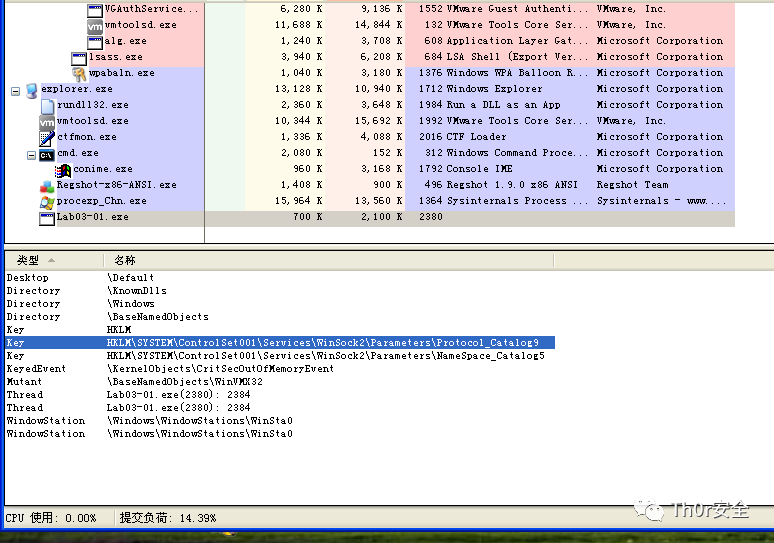Select the Regshot-x86-ANSI.exe process name
This screenshot has width=774, height=543.
coord(116,185)
